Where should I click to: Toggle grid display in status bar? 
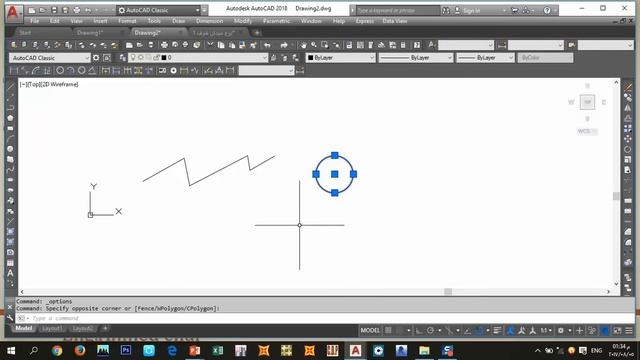[x=388, y=331]
